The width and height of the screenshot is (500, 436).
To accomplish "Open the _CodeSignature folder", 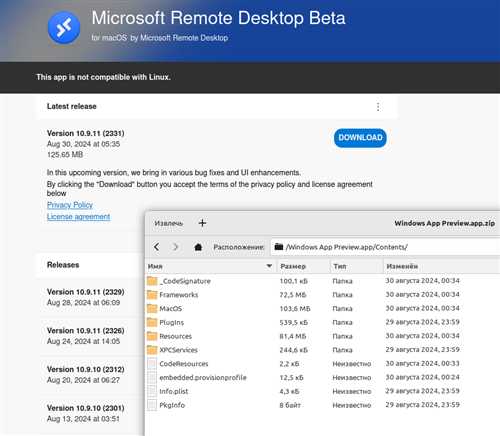I will 185,281.
